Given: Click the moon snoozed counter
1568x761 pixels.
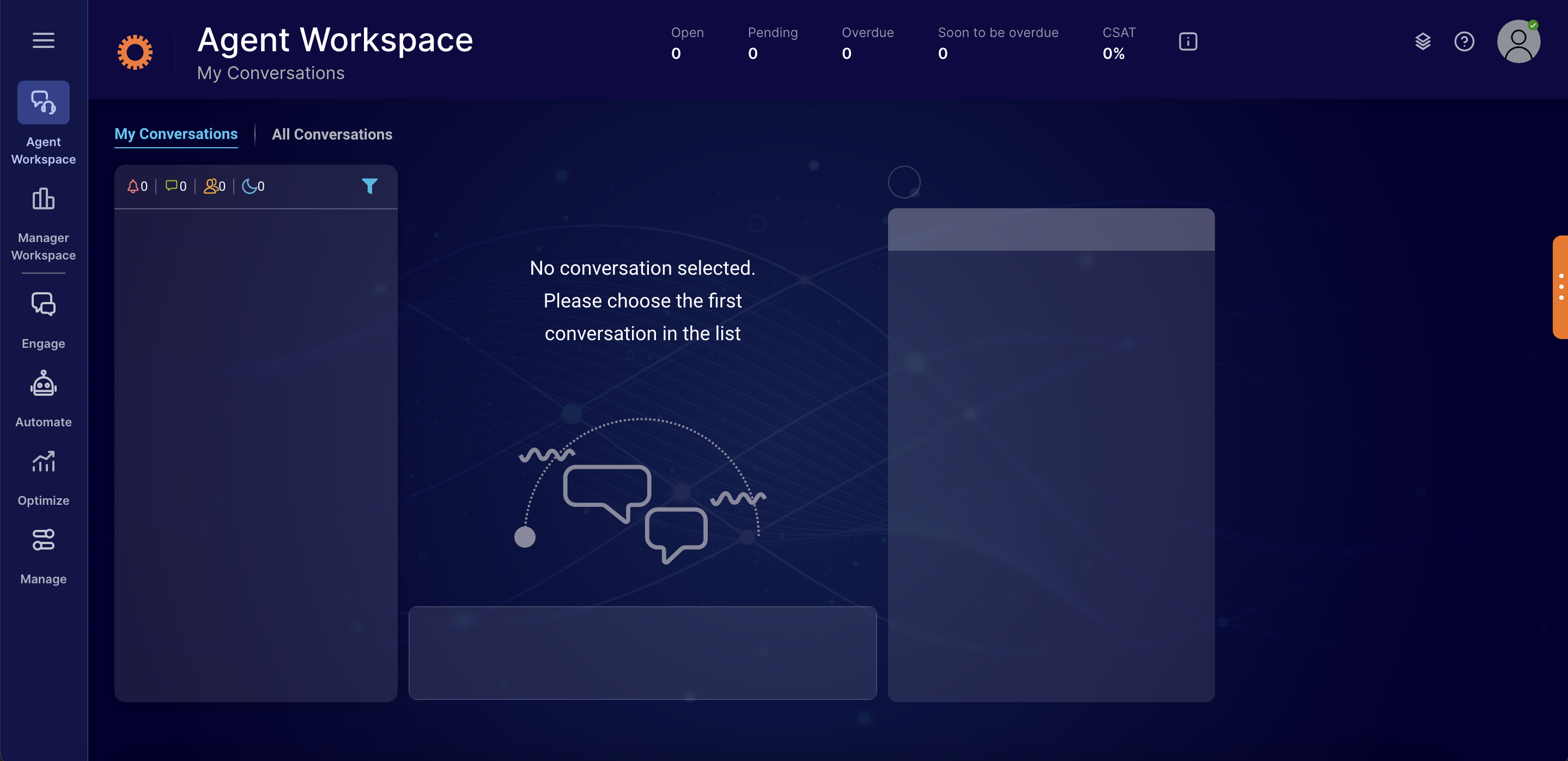Looking at the screenshot, I should tap(253, 186).
